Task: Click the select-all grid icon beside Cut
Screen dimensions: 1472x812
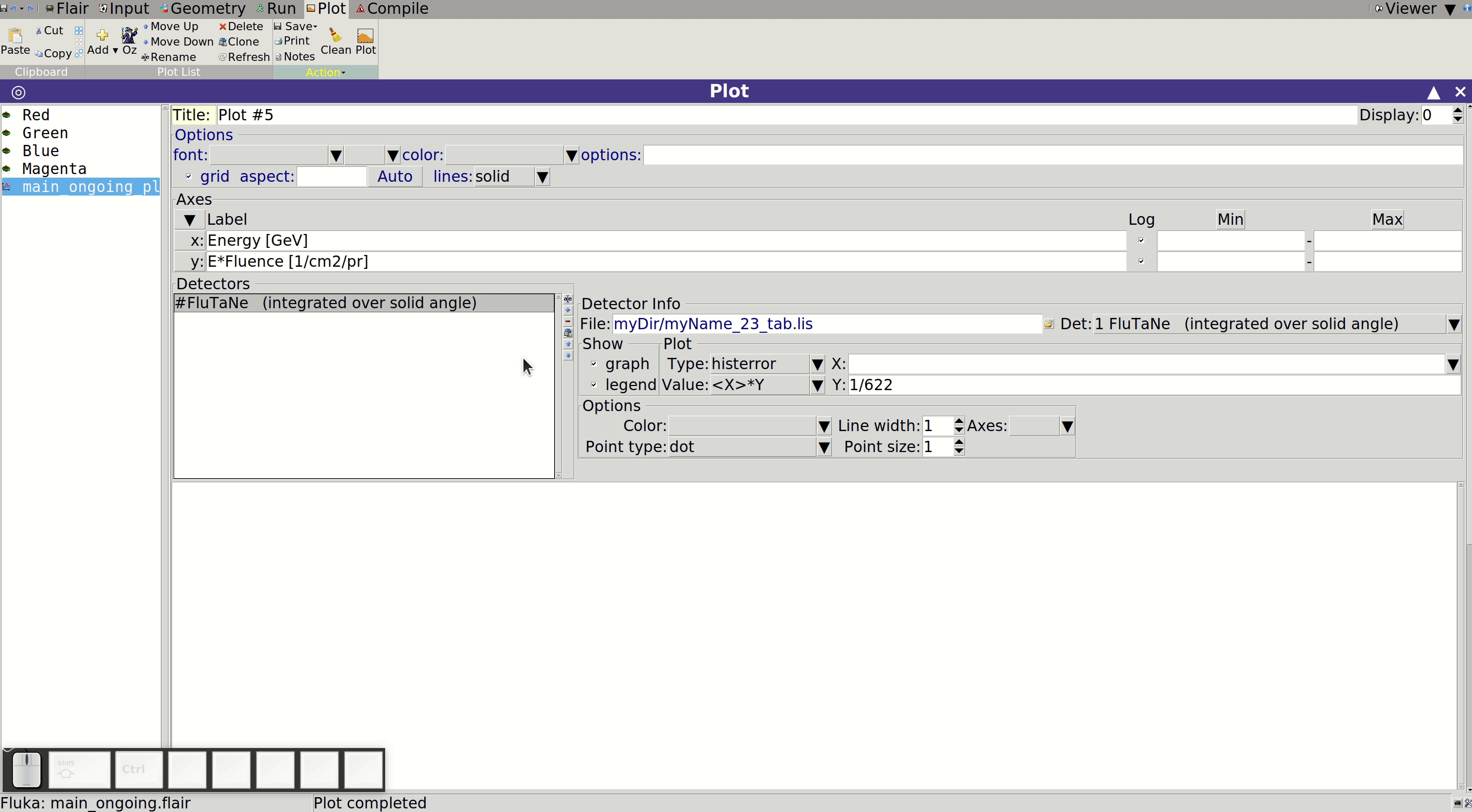Action: pyautogui.click(x=79, y=30)
